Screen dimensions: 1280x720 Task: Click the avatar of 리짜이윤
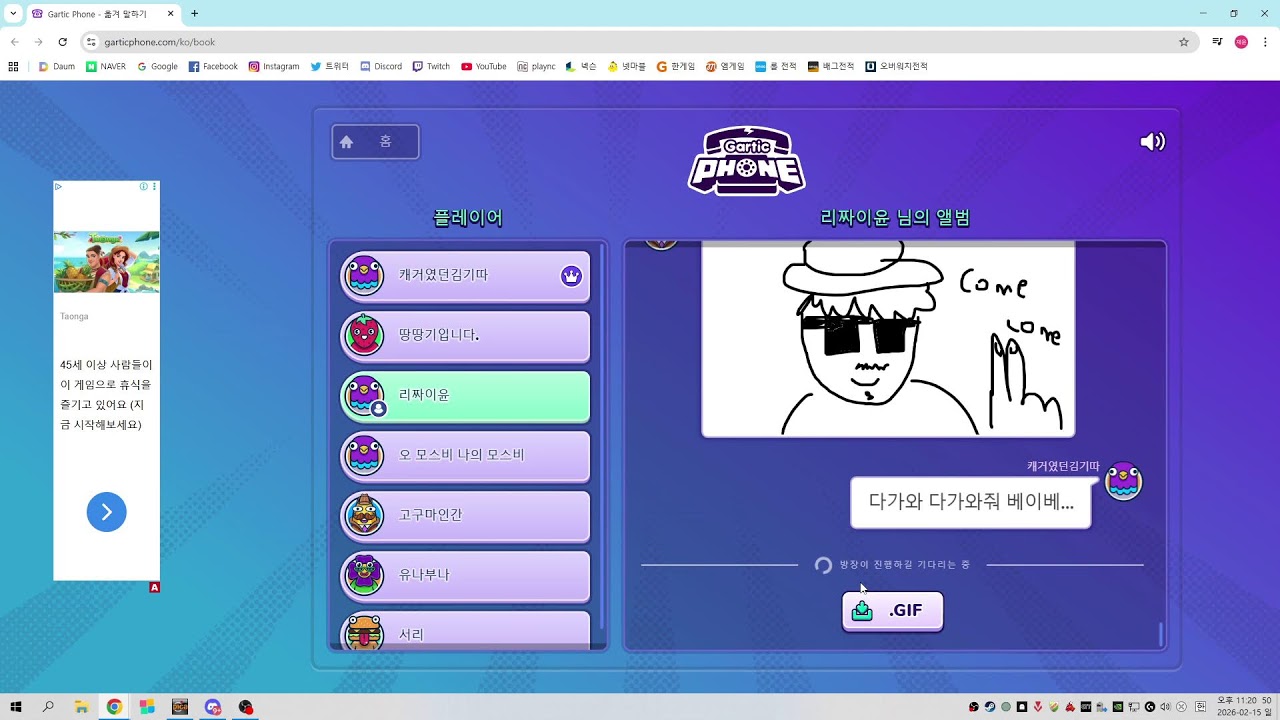[x=364, y=395]
